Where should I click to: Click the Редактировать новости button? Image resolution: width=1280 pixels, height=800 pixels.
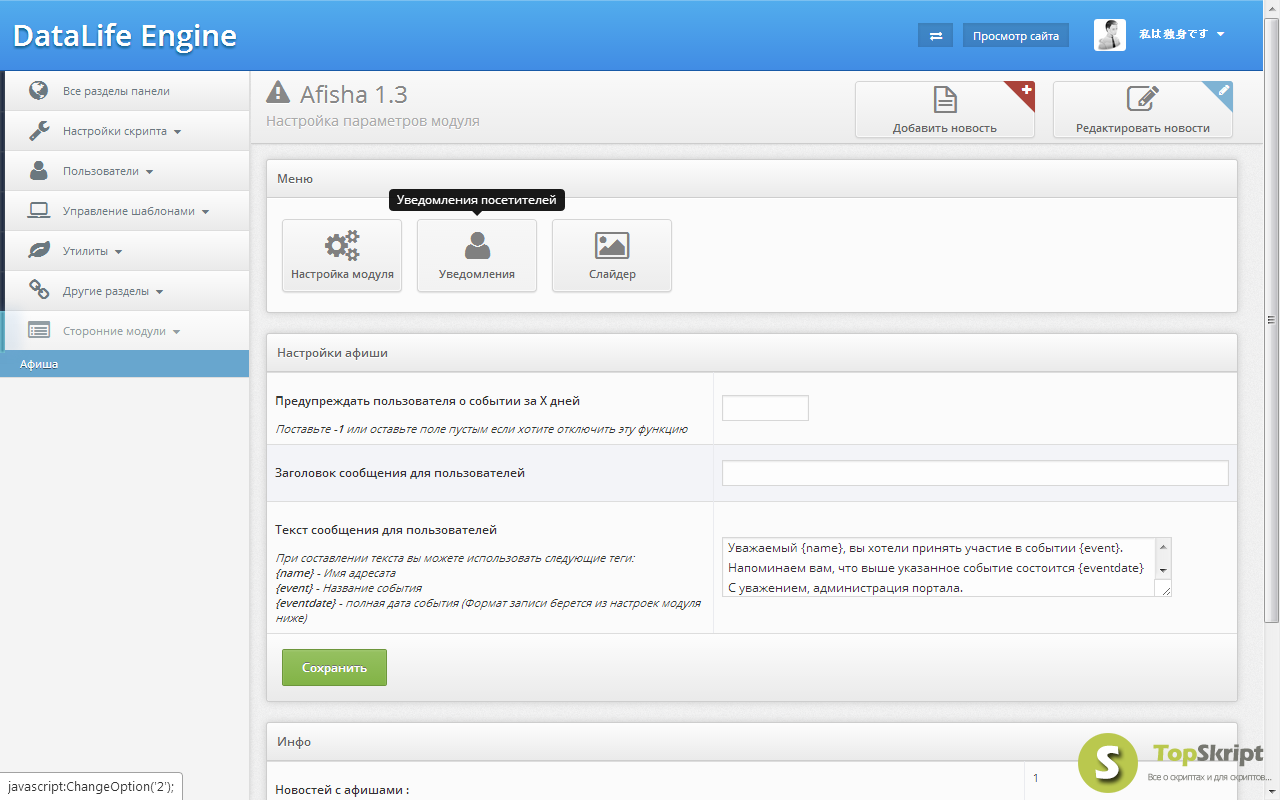pos(1143,109)
